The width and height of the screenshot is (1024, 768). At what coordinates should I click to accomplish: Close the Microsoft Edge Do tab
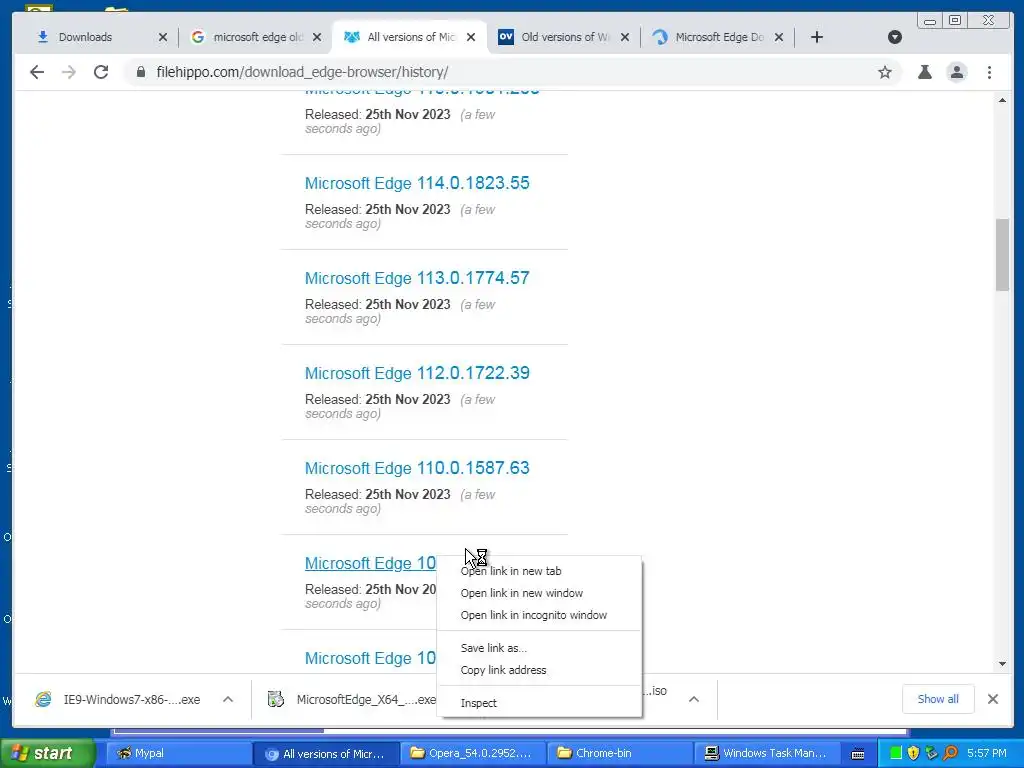tap(779, 37)
